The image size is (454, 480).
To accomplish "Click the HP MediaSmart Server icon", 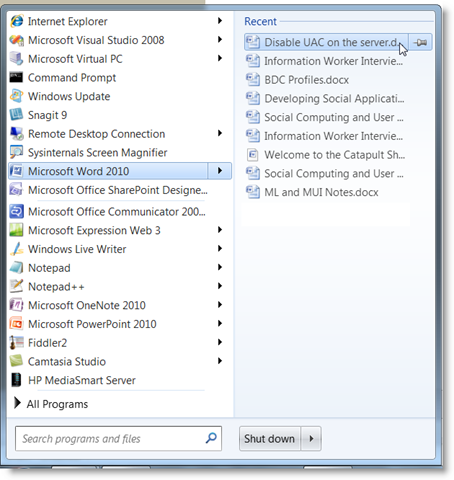I will [16, 380].
